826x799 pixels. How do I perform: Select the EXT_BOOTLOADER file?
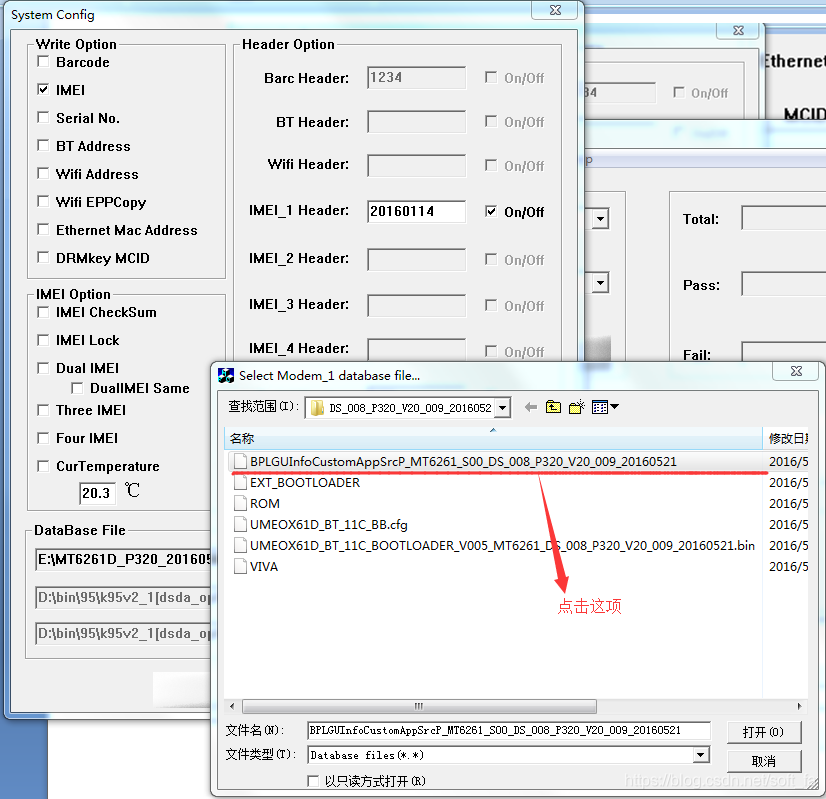[x=305, y=482]
